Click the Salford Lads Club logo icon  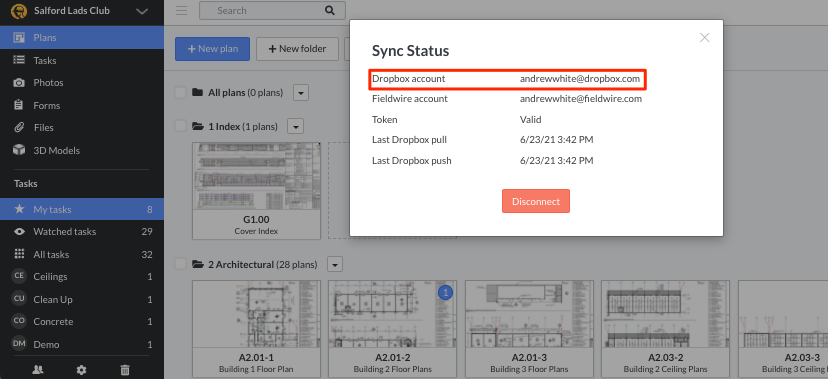(x=19, y=11)
